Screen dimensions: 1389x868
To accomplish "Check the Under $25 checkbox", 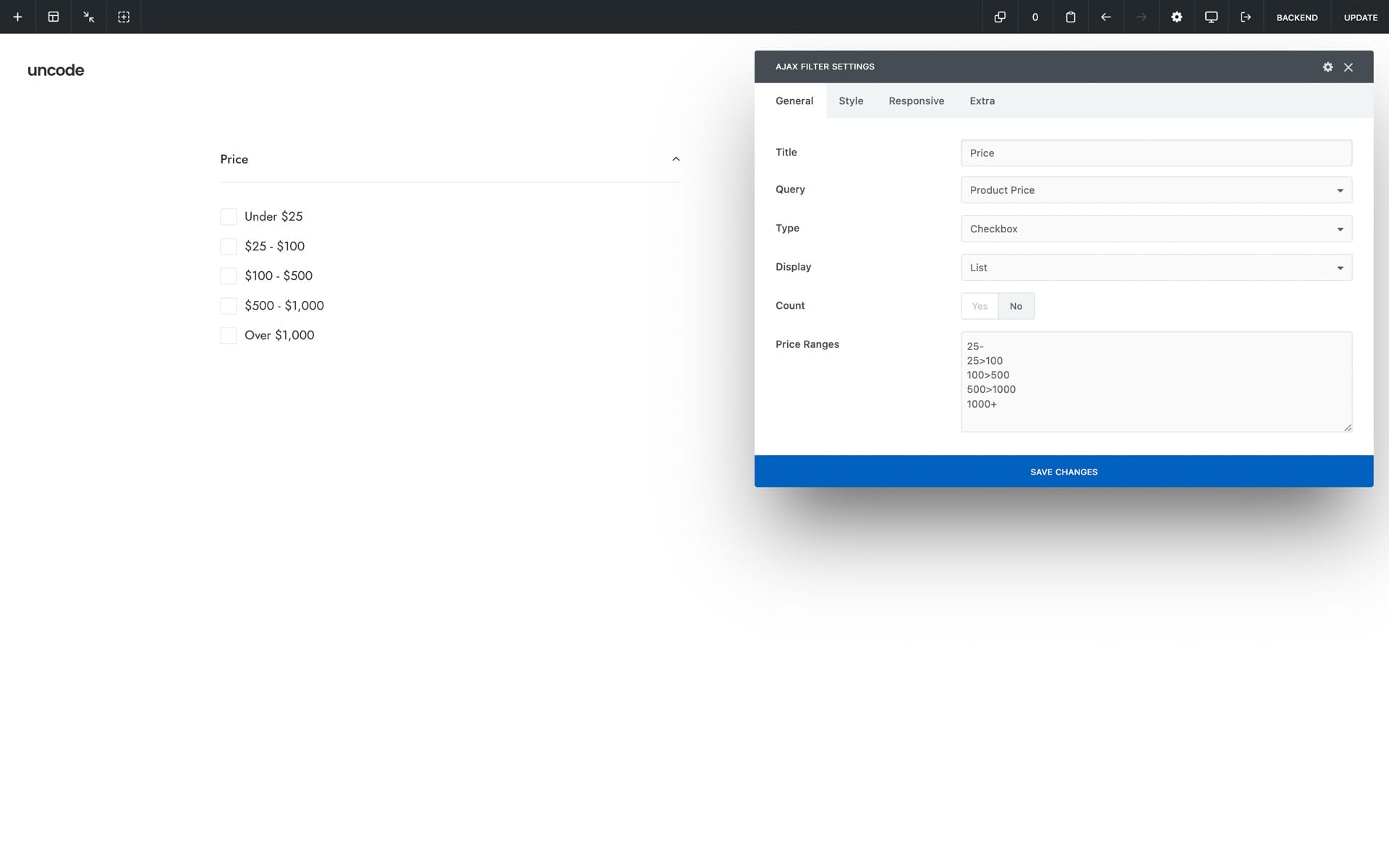I will point(229,217).
